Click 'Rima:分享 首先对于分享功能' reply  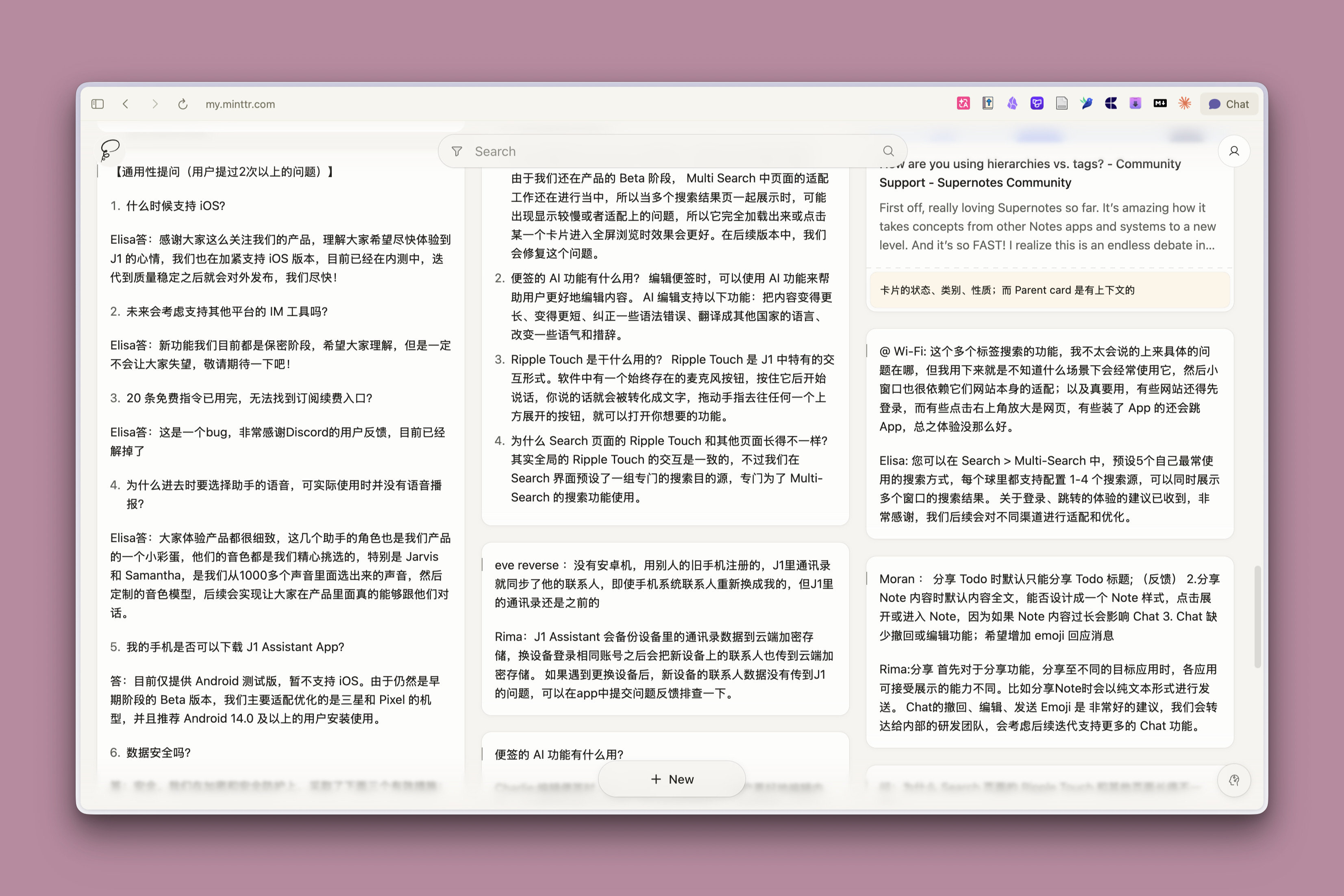[1049, 697]
